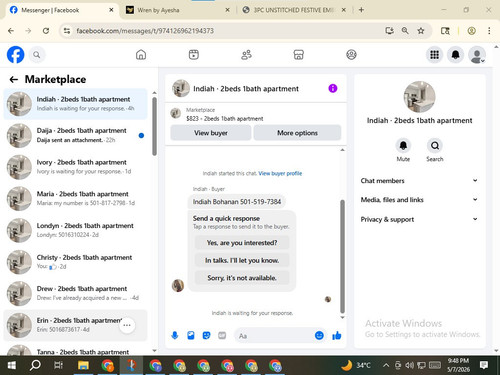Open Ivory 2beds 1bath apartment chat
Viewport: 500px width, 375px height.
point(75,167)
